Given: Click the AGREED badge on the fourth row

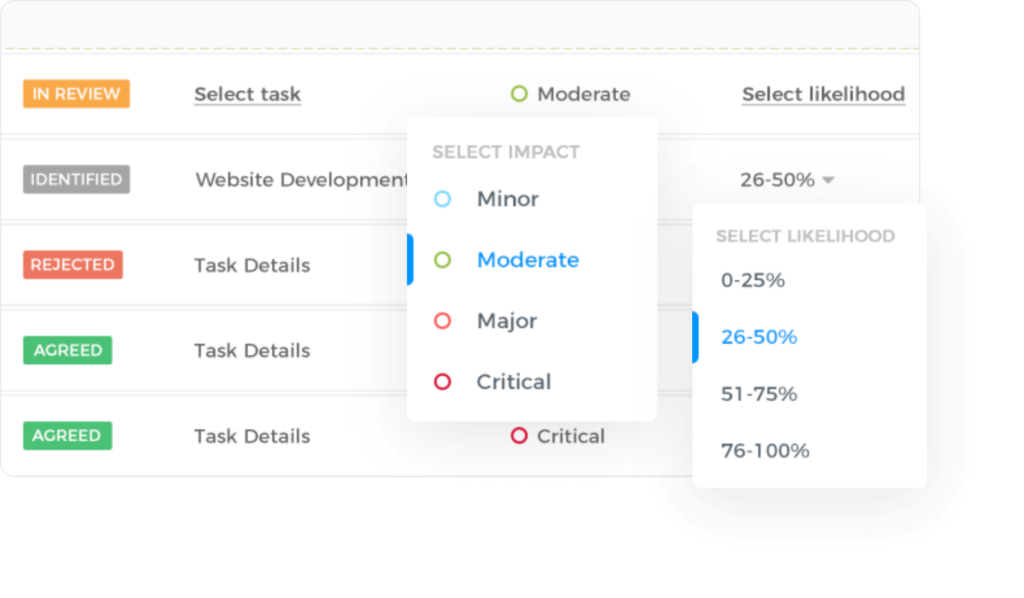Looking at the screenshot, I should (x=67, y=350).
